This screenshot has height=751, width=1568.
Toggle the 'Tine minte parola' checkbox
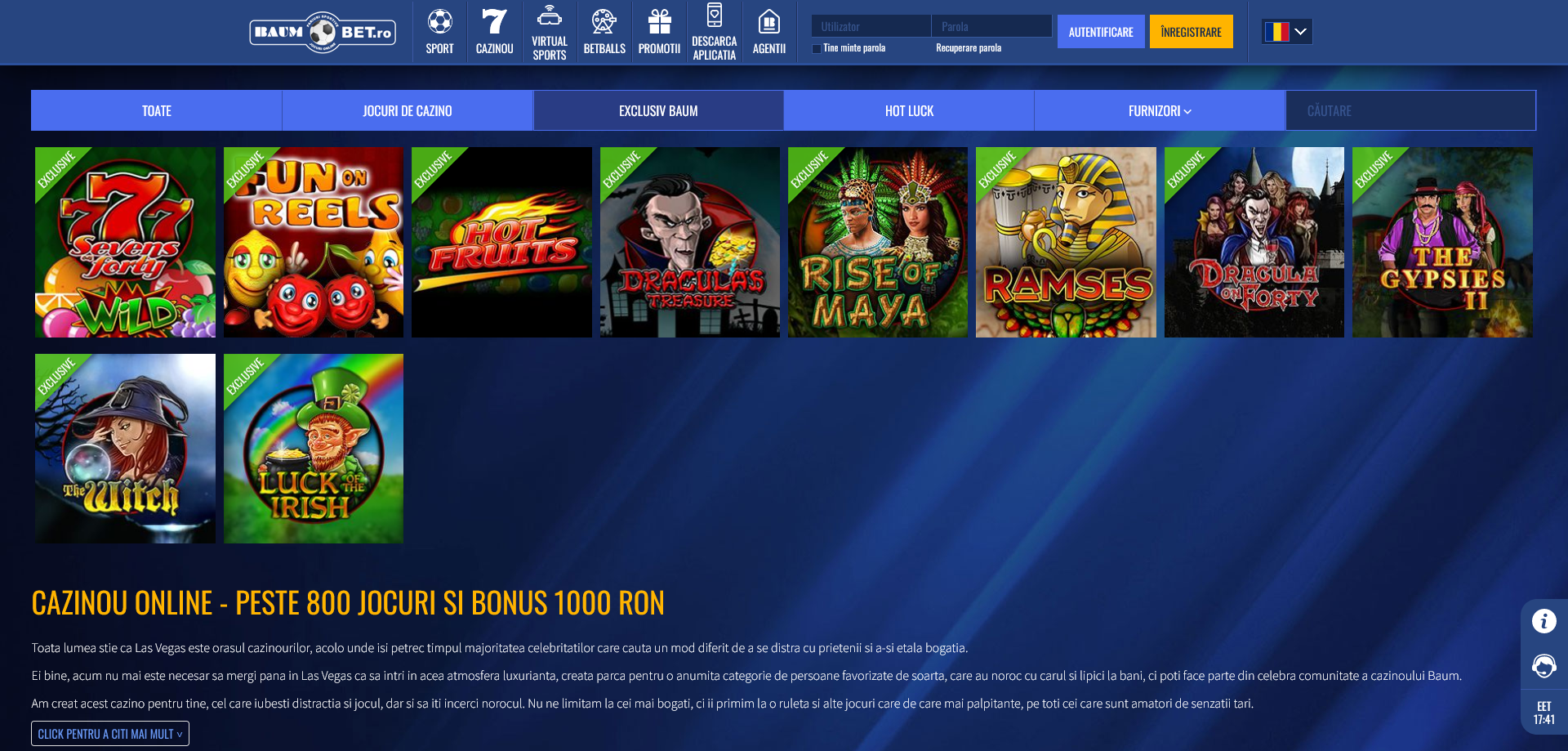[x=817, y=48]
